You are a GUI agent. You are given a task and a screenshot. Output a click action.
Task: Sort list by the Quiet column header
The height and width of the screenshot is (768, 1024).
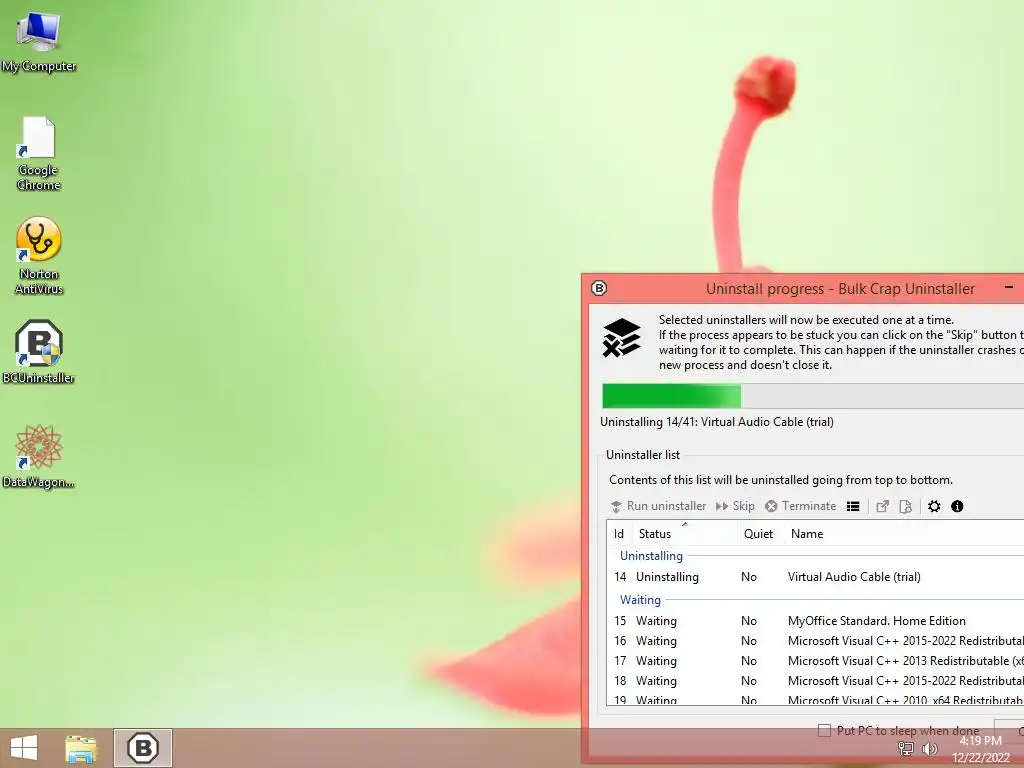point(759,534)
